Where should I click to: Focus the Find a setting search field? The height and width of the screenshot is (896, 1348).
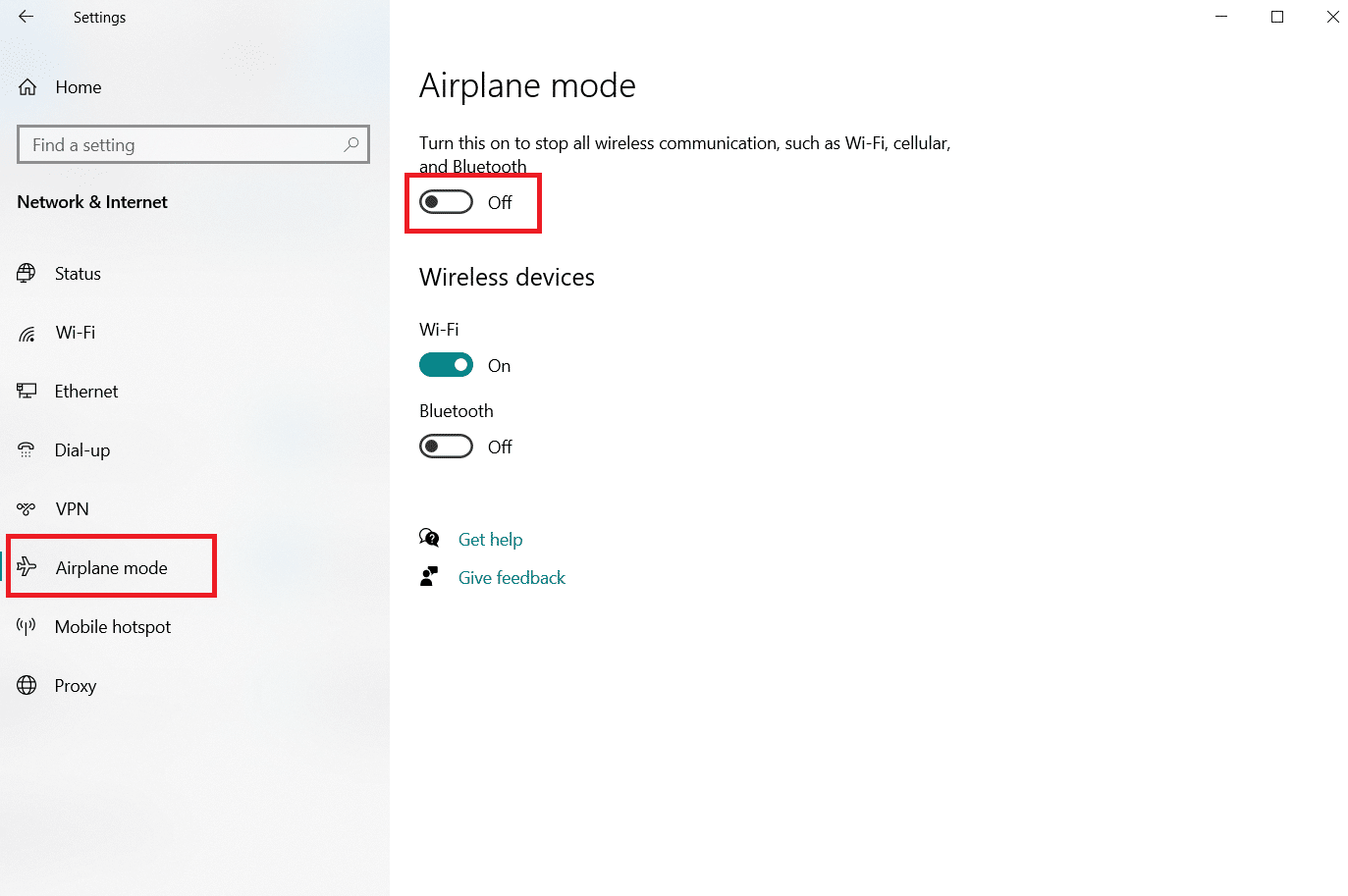click(x=193, y=144)
